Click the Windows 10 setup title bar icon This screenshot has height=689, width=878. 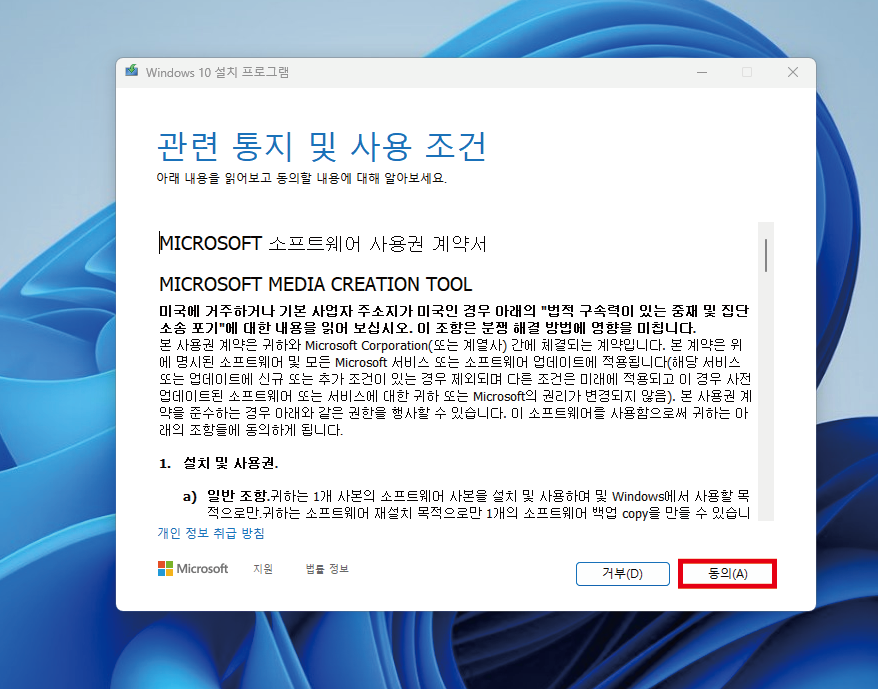coord(132,71)
